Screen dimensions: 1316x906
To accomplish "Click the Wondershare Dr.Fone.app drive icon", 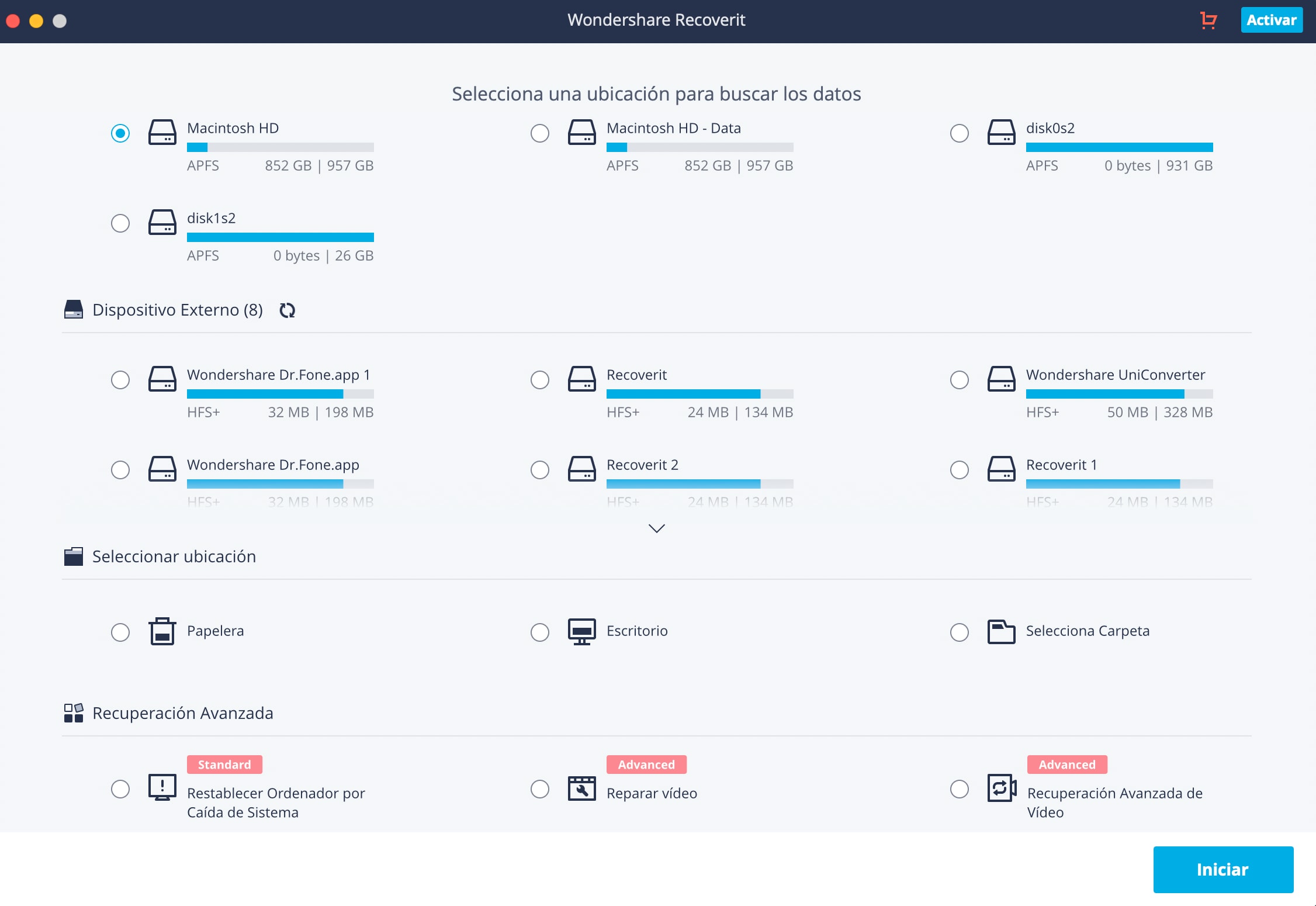I will tap(162, 469).
